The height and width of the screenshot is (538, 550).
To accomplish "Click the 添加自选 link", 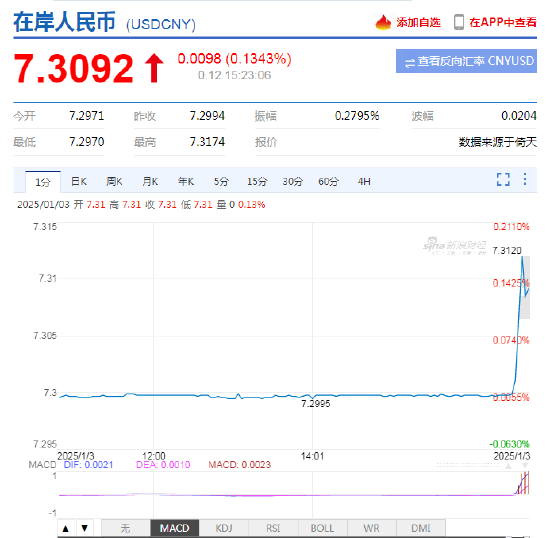I will click(418, 22).
